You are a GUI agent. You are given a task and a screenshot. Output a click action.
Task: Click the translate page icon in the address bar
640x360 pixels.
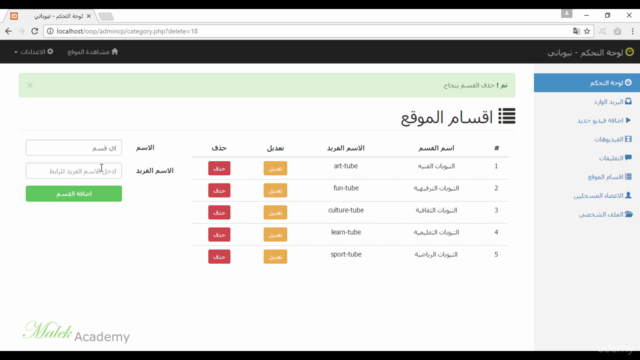pyautogui.click(x=576, y=31)
